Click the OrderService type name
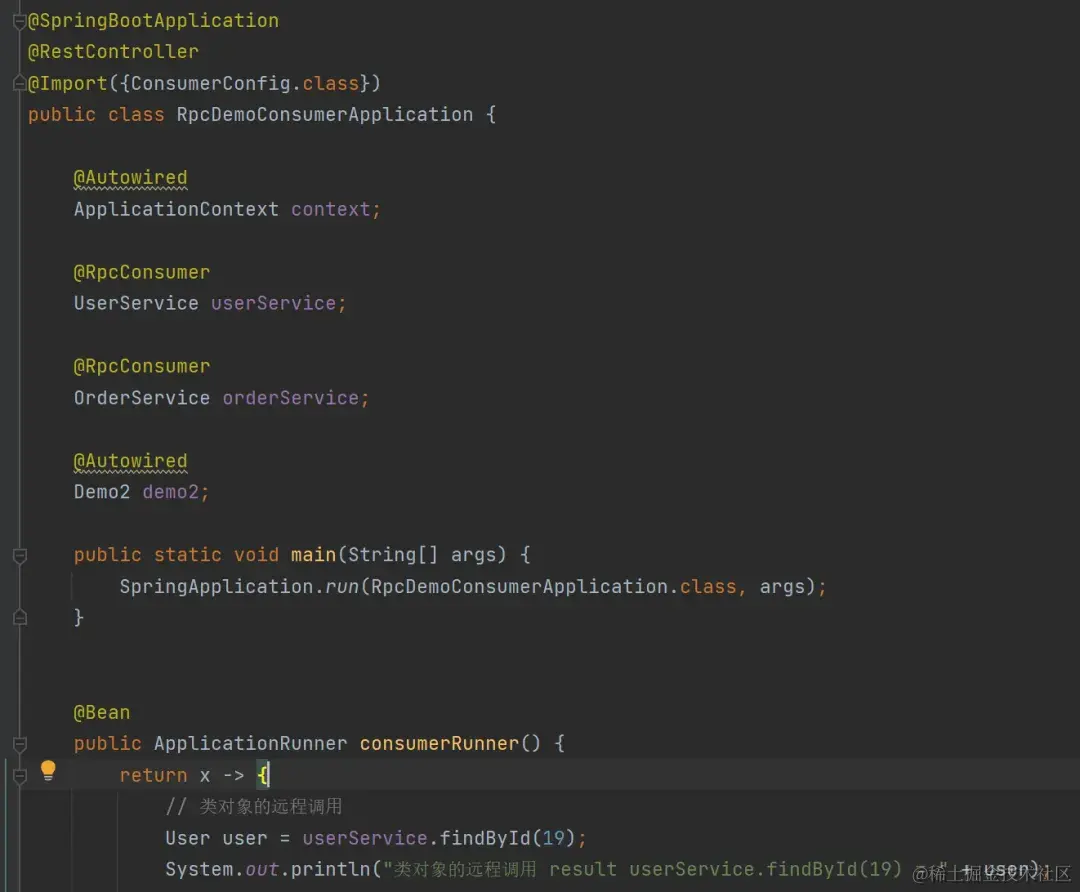Viewport: 1080px width, 892px height. [141, 398]
